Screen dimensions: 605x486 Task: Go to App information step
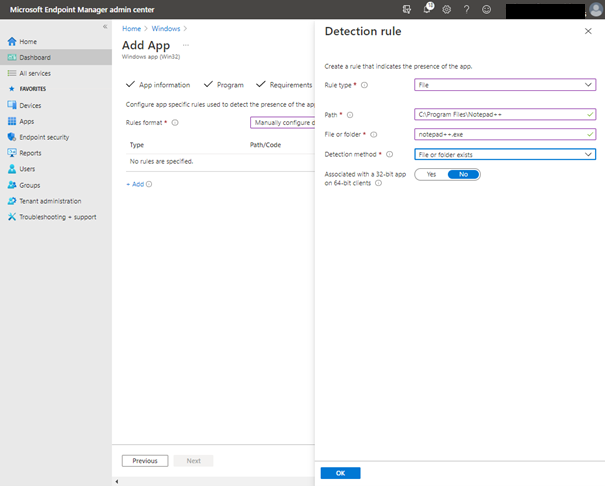point(158,85)
